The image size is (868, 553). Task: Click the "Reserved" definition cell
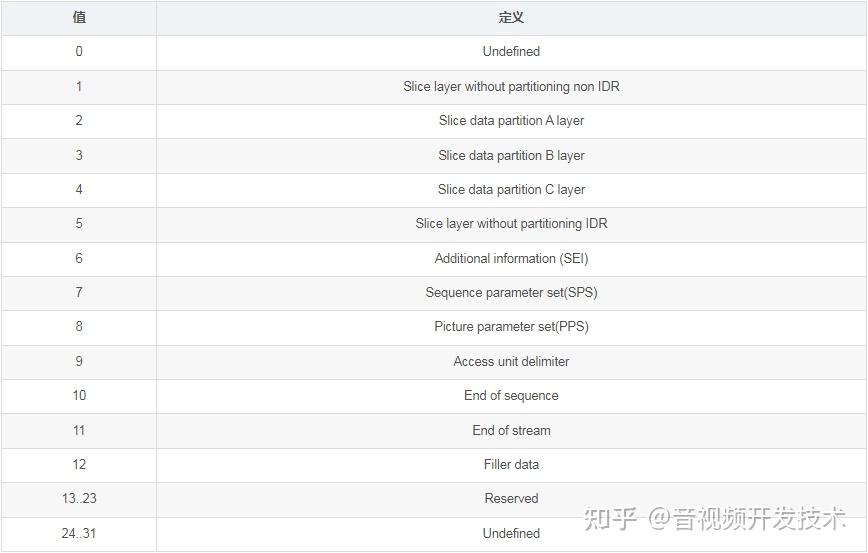tap(511, 499)
